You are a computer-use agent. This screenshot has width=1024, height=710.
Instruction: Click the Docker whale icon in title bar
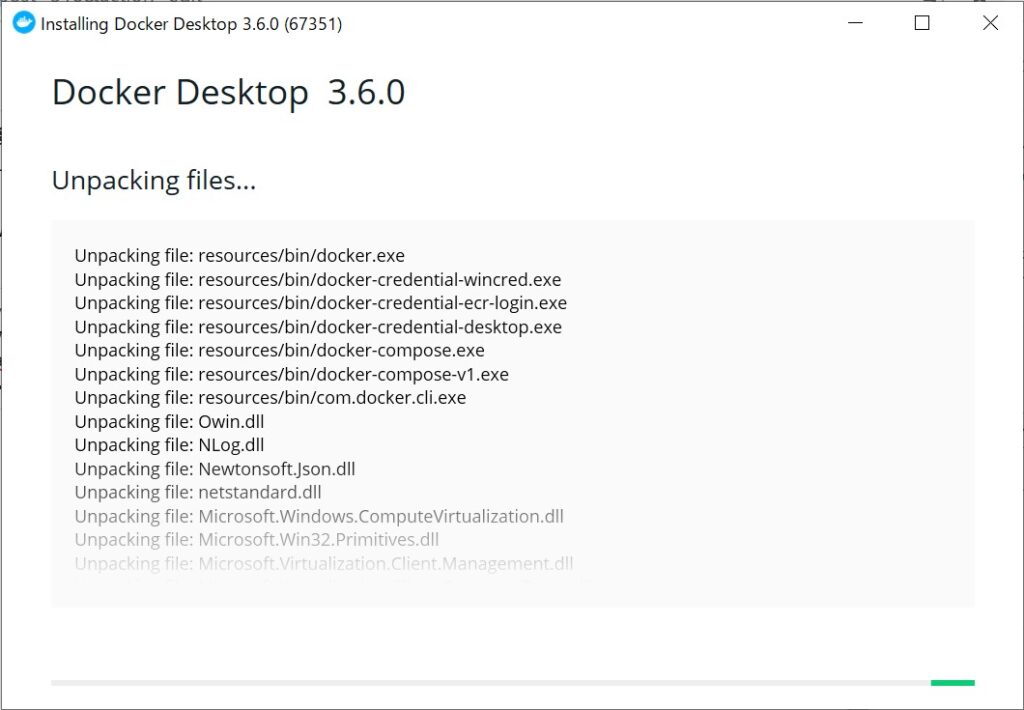24,24
